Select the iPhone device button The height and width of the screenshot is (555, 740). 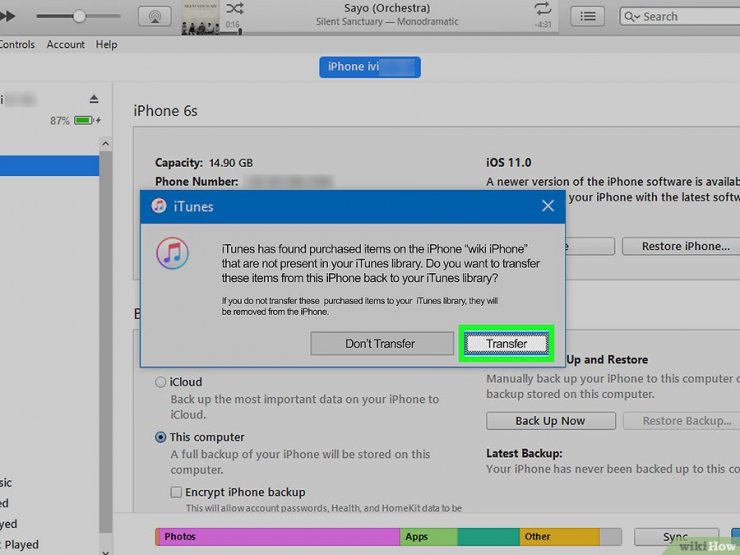[370, 67]
